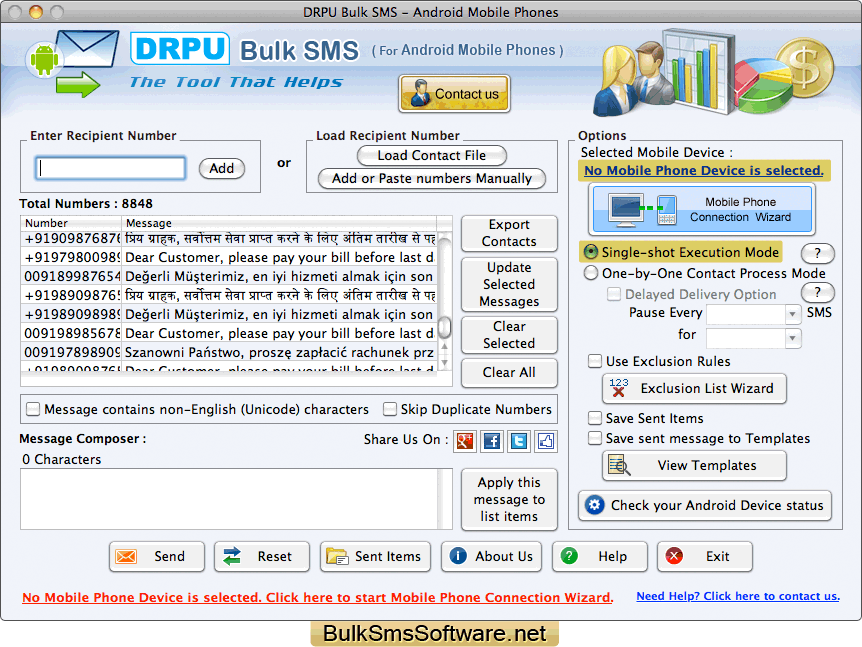Screen dimensions: 862x647
Task: Click the Clear Selected button
Action: (x=509, y=335)
